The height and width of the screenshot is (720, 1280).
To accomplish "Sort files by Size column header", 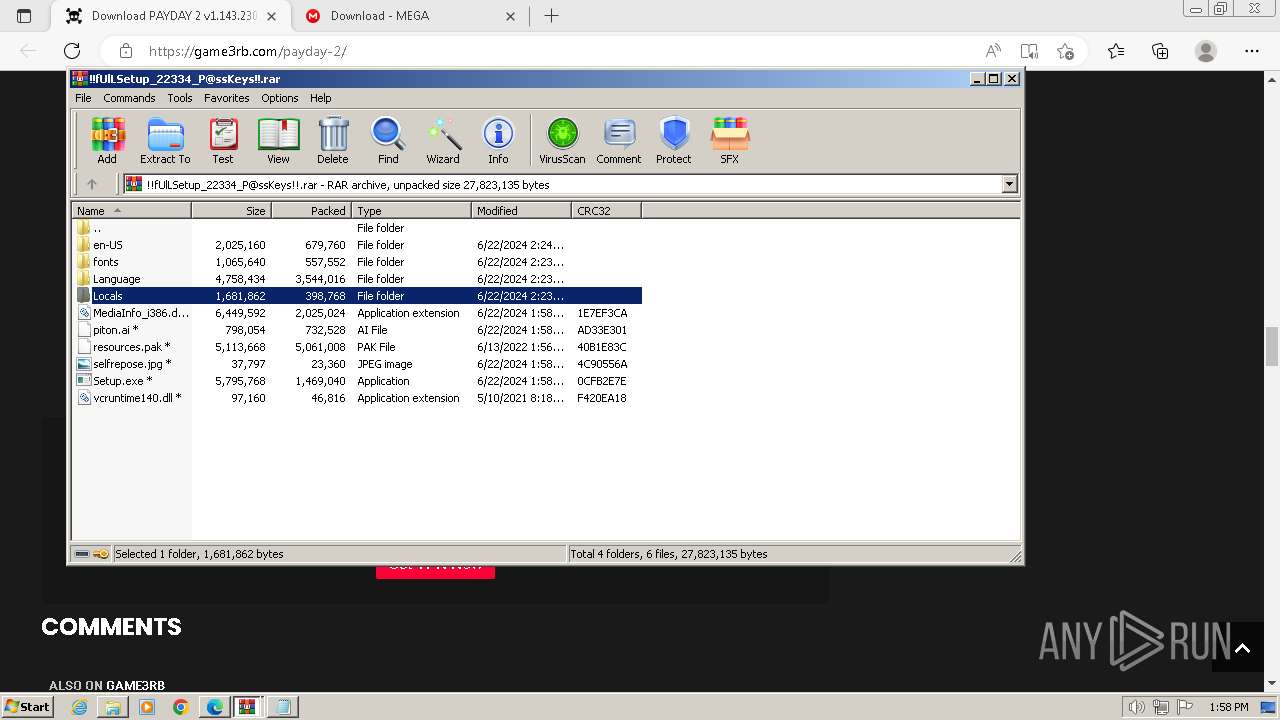I will point(231,211).
